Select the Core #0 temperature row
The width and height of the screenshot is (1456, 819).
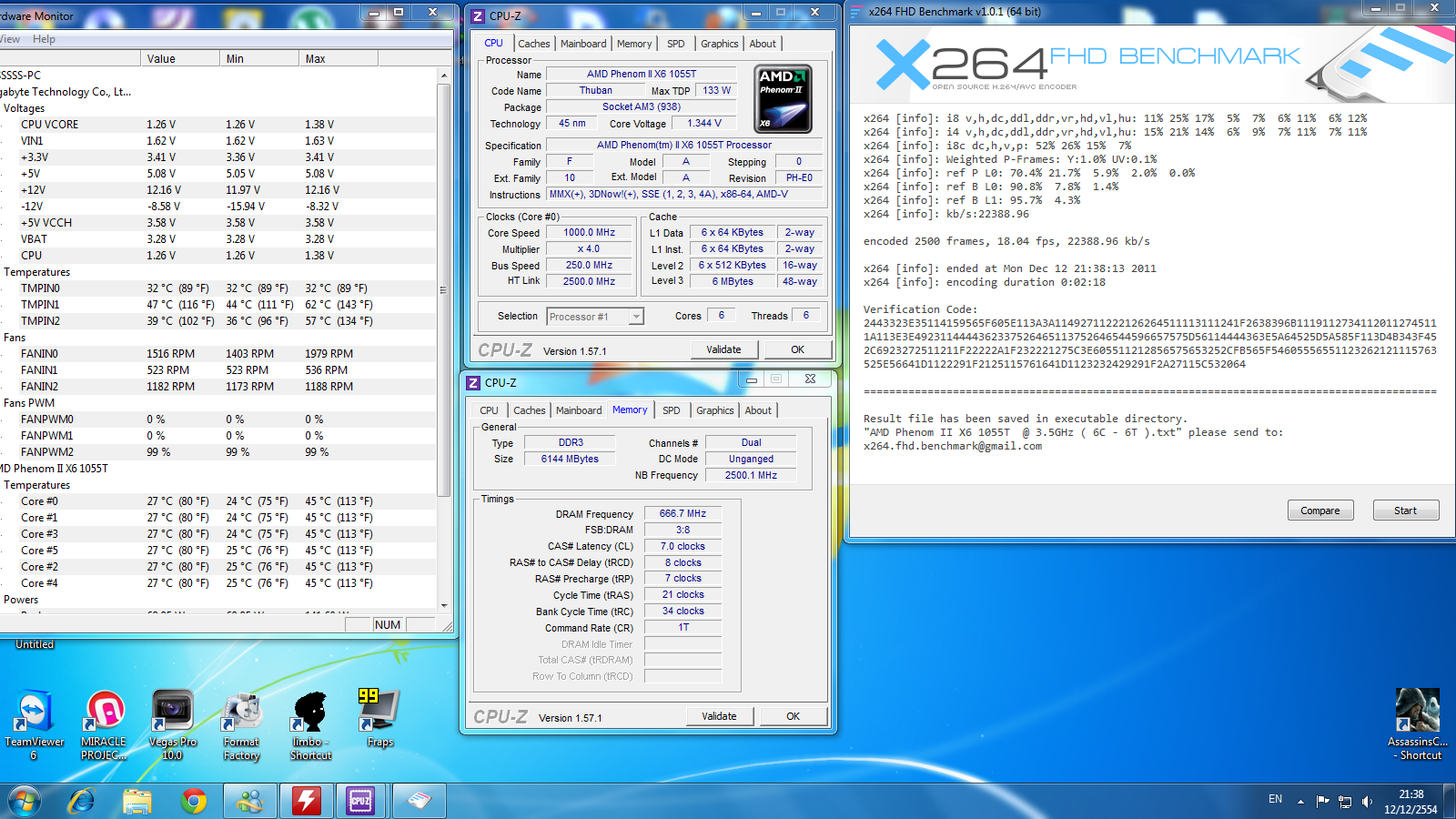pos(218,501)
